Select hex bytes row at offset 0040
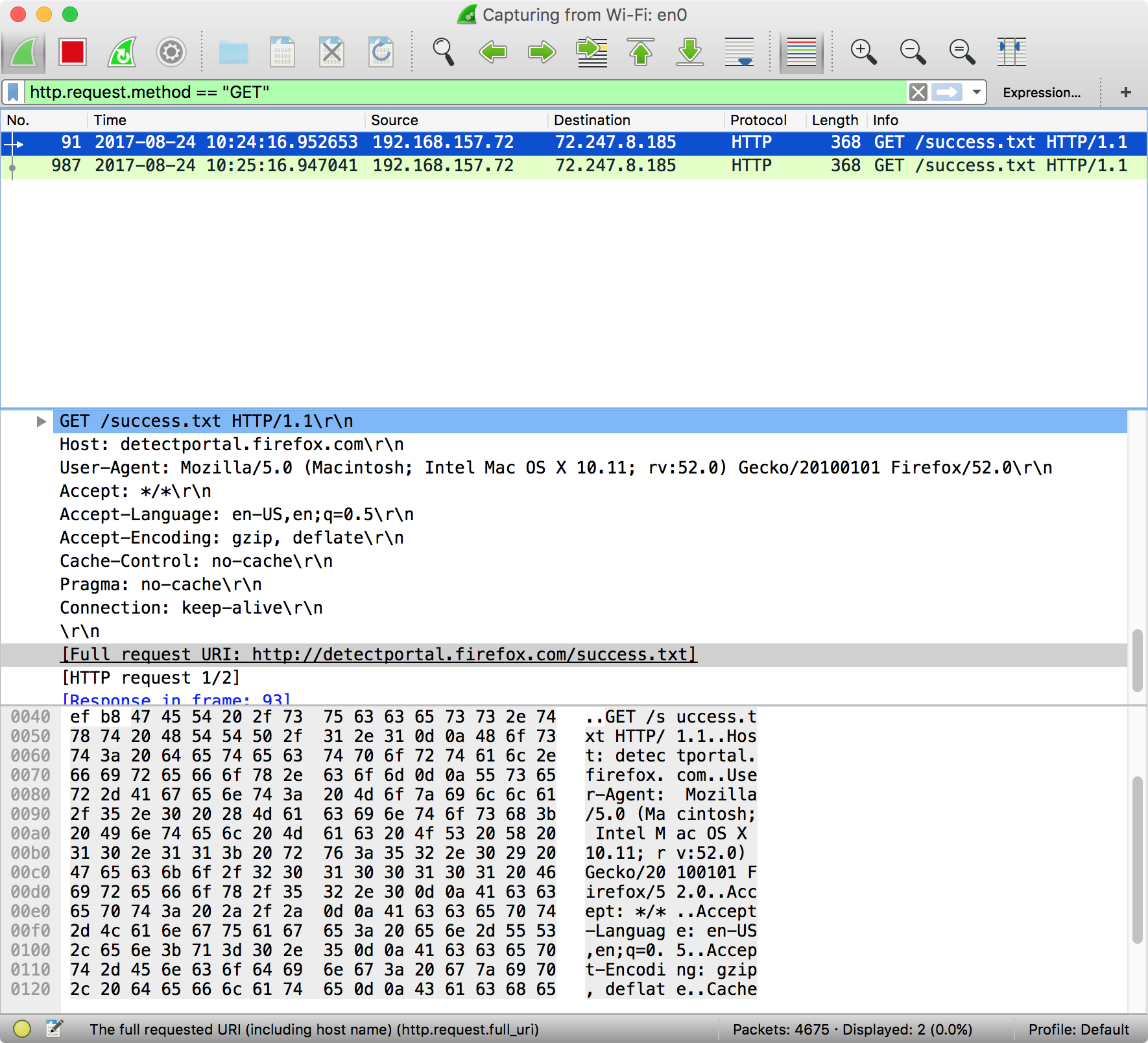The image size is (1148, 1043). (x=313, y=717)
